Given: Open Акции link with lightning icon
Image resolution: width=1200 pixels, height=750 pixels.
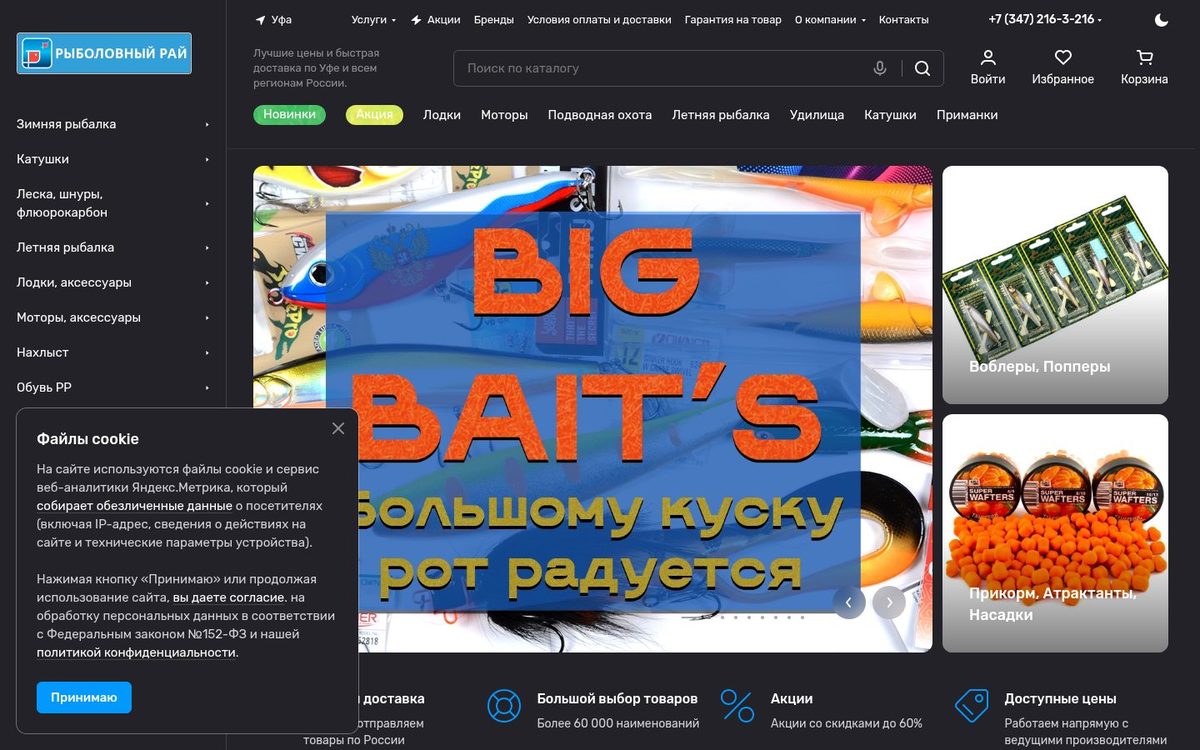Looking at the screenshot, I should pos(436,20).
